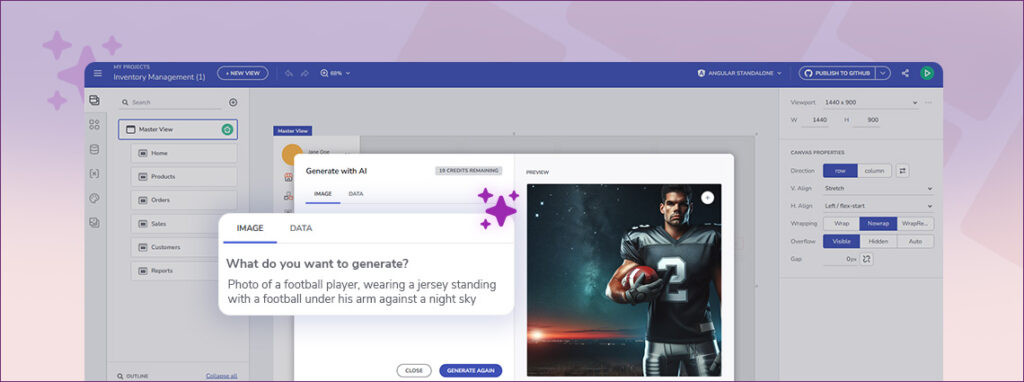Click the views Search field

(172, 103)
